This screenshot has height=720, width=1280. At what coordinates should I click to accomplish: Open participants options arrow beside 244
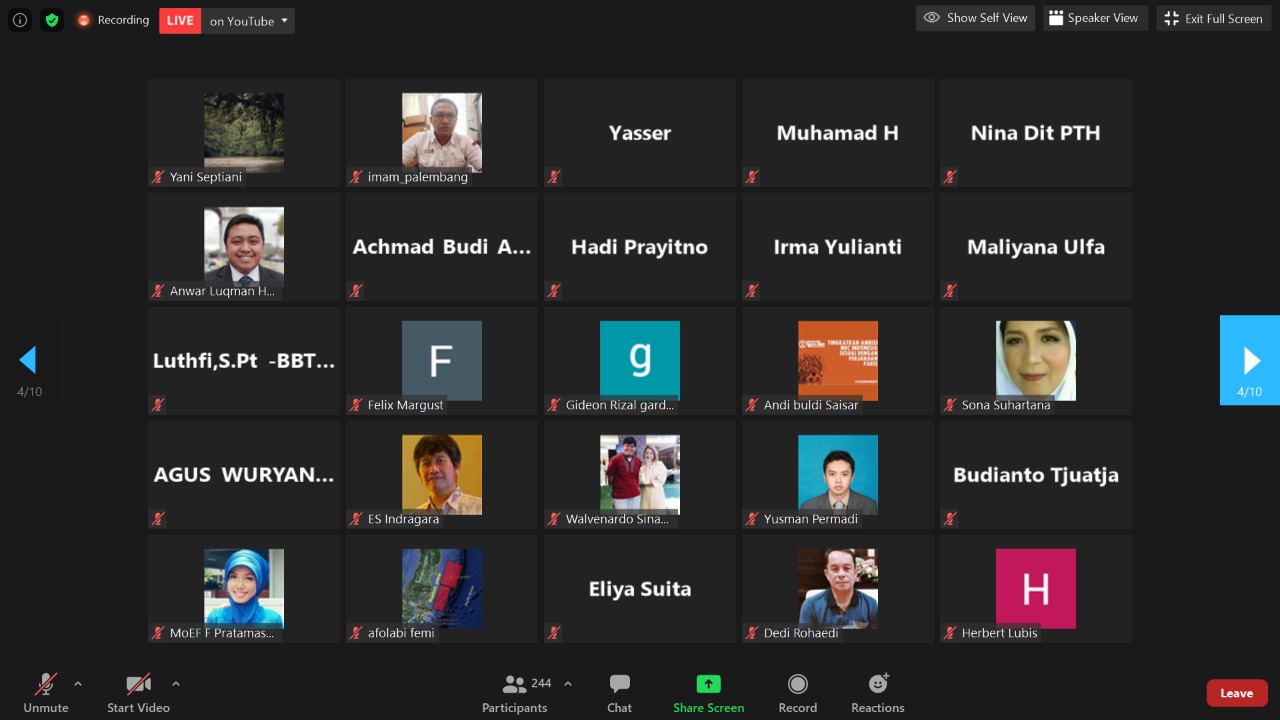click(568, 684)
